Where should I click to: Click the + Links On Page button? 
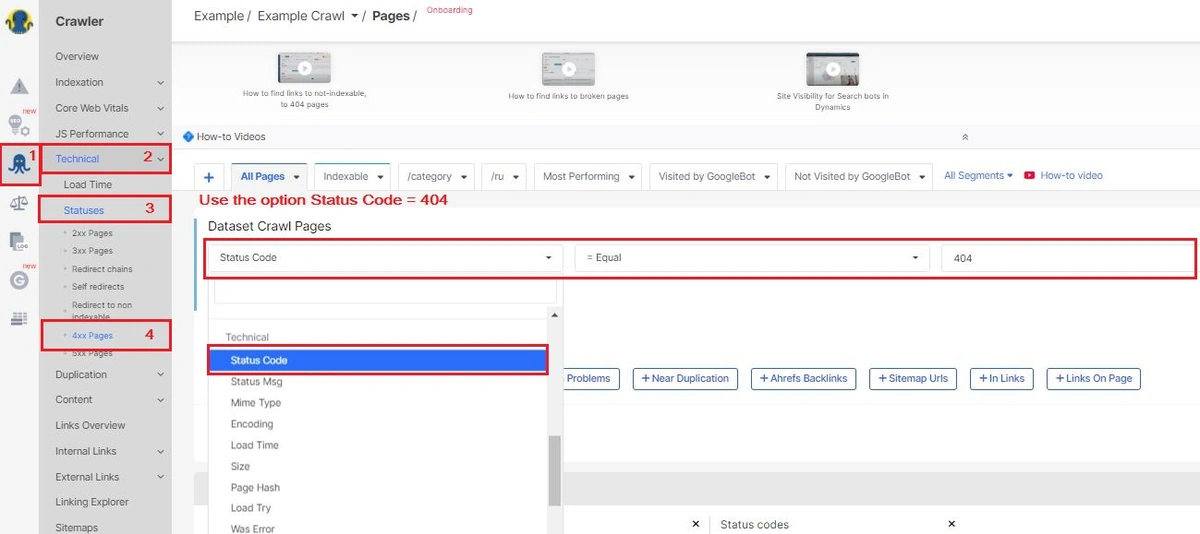(1094, 379)
